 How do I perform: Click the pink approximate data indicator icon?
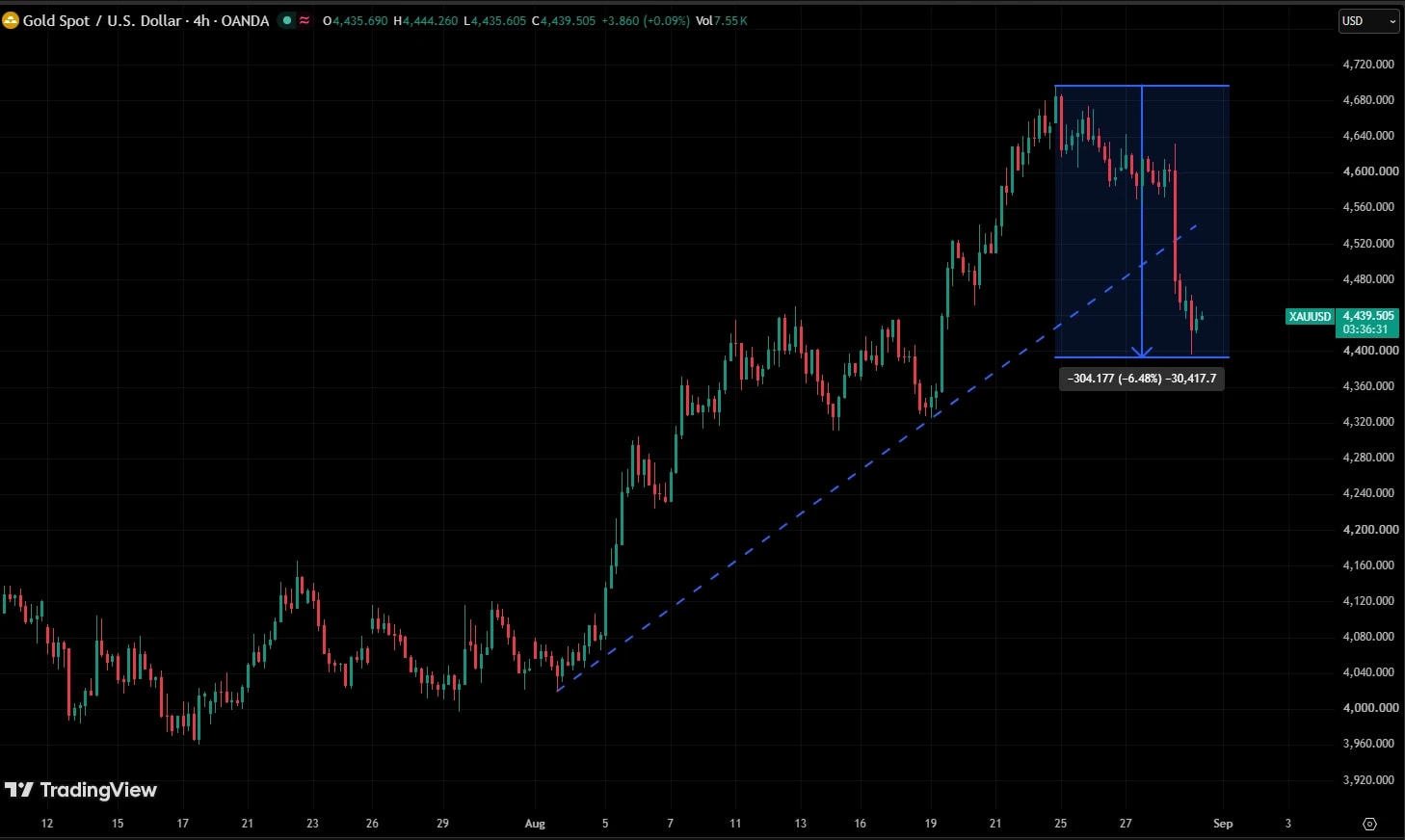[305, 20]
